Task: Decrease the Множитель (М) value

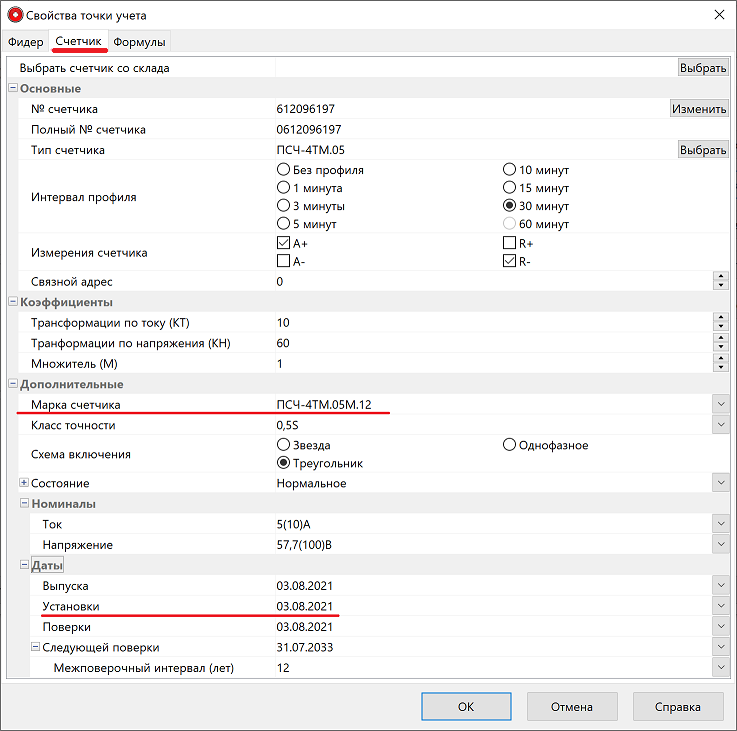Action: point(719,368)
